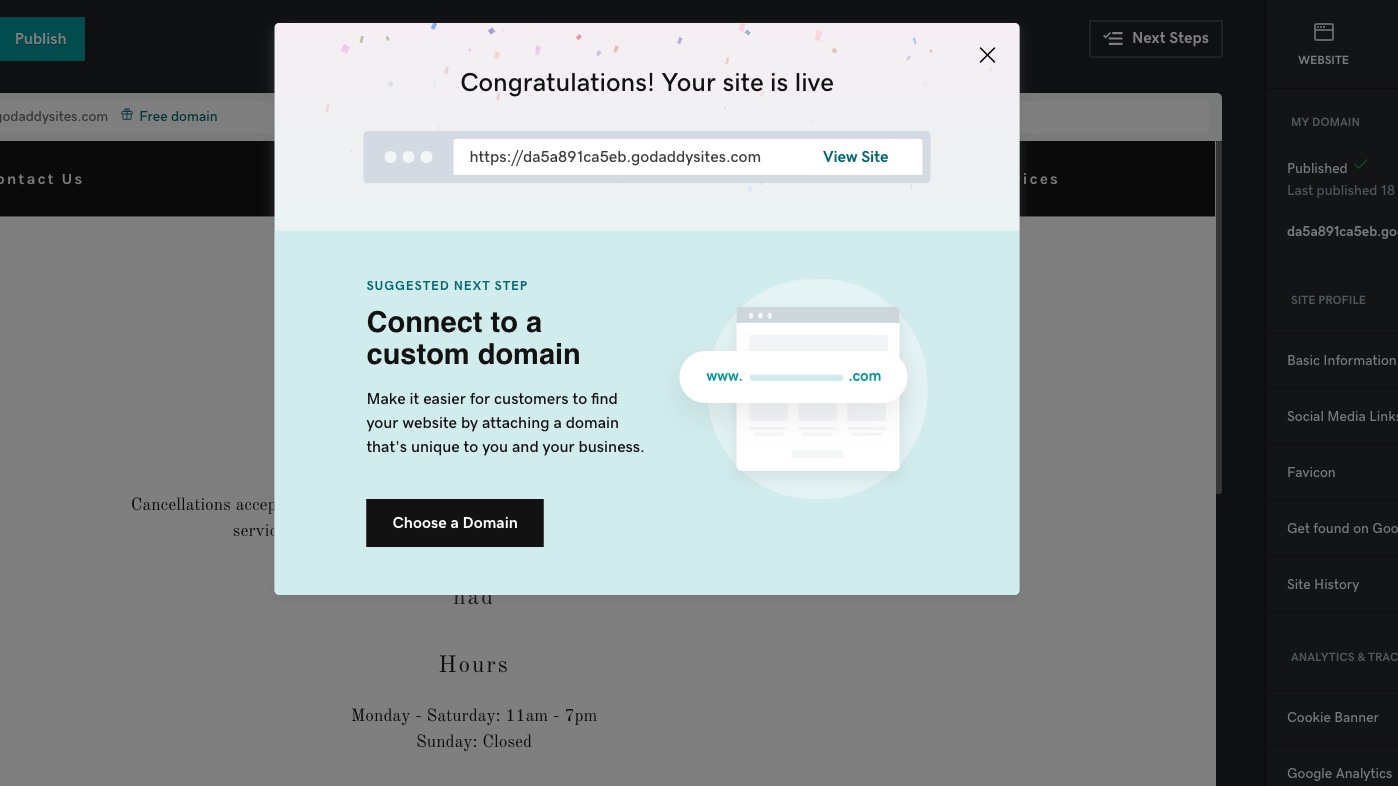The image size is (1398, 786).
Task: Click the Free domain link
Action: pyautogui.click(x=178, y=116)
